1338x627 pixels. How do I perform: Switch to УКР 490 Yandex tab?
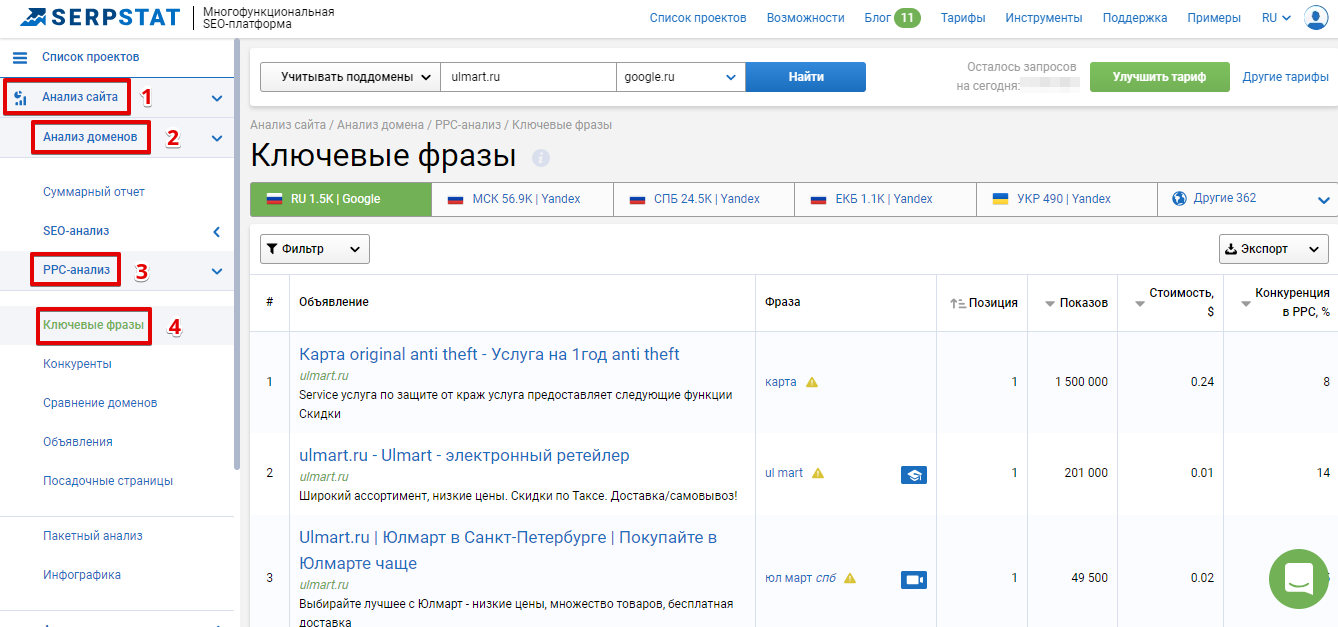pyautogui.click(x=1067, y=199)
